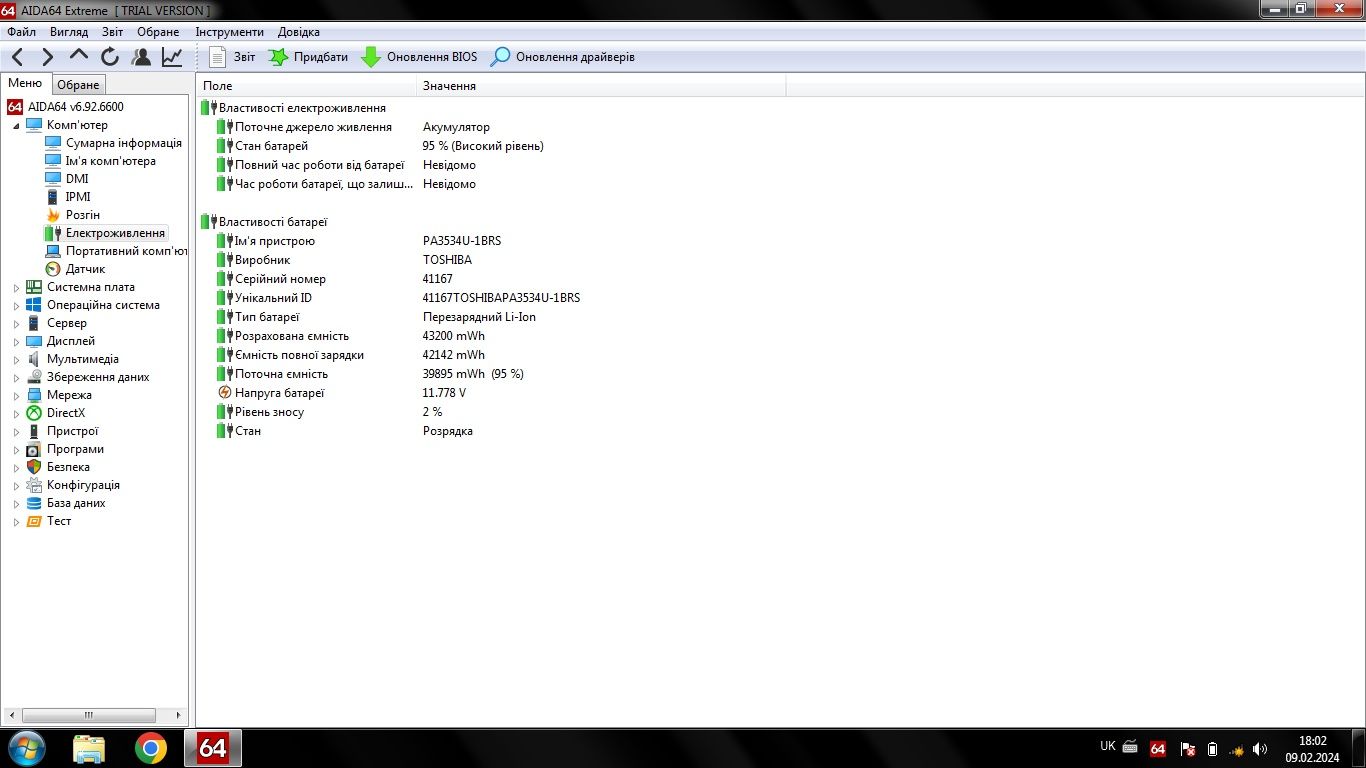Expand the Системна плата node

(16, 288)
